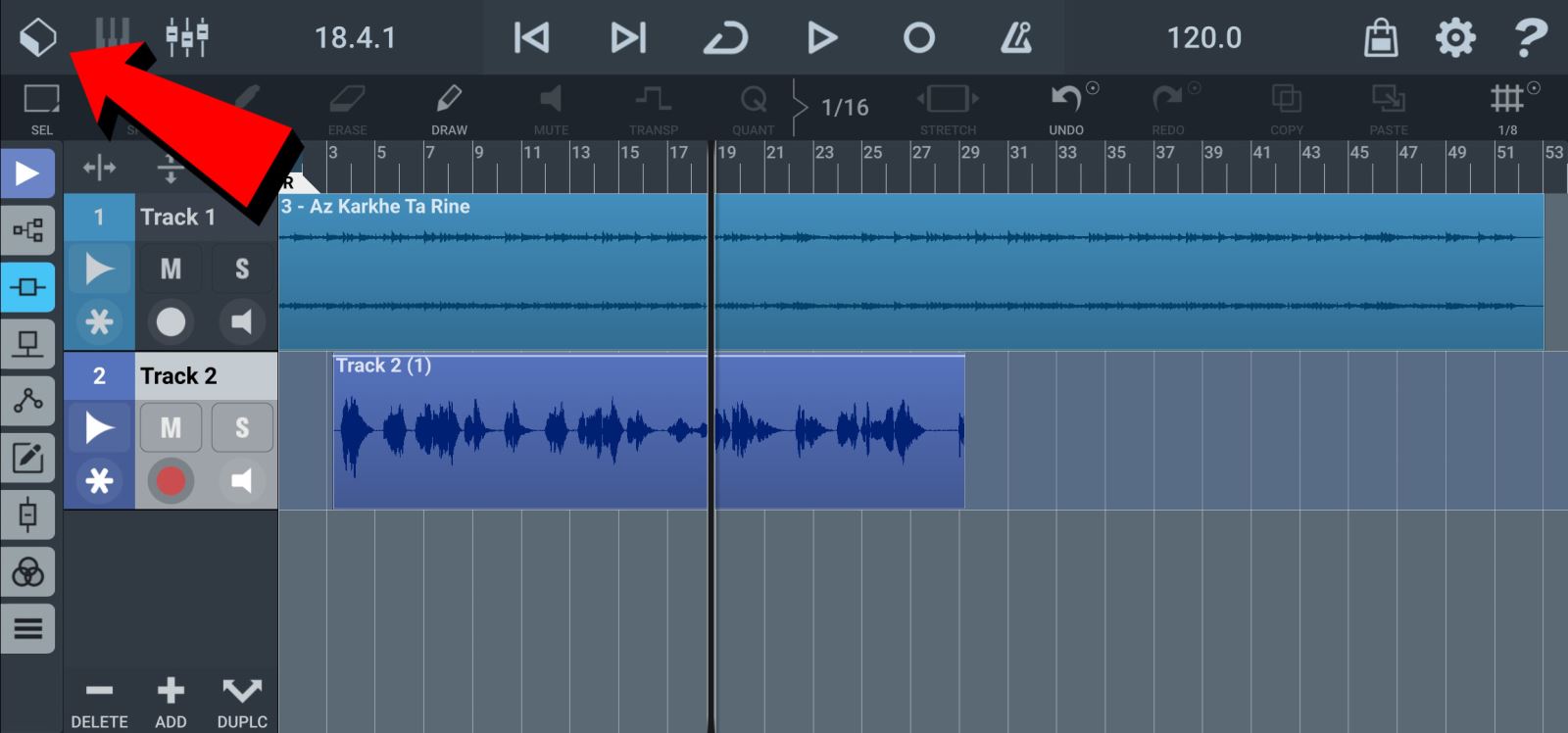
Task: Arm Track 1 record circle
Action: click(x=171, y=322)
